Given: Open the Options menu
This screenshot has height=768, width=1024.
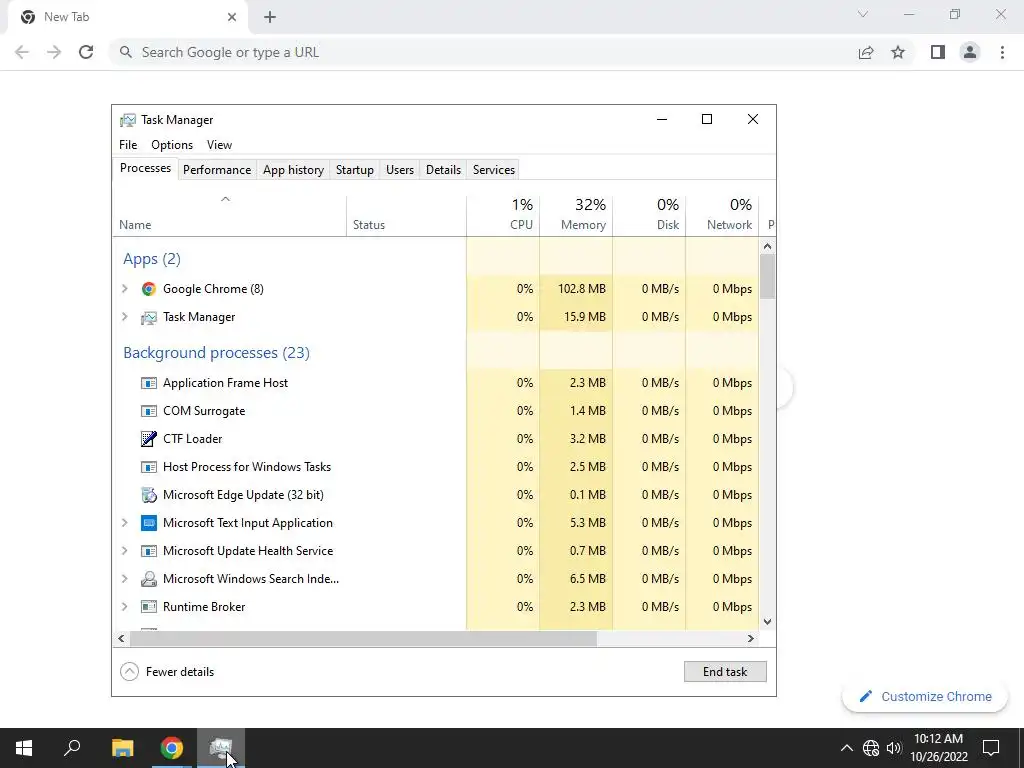Looking at the screenshot, I should (172, 145).
